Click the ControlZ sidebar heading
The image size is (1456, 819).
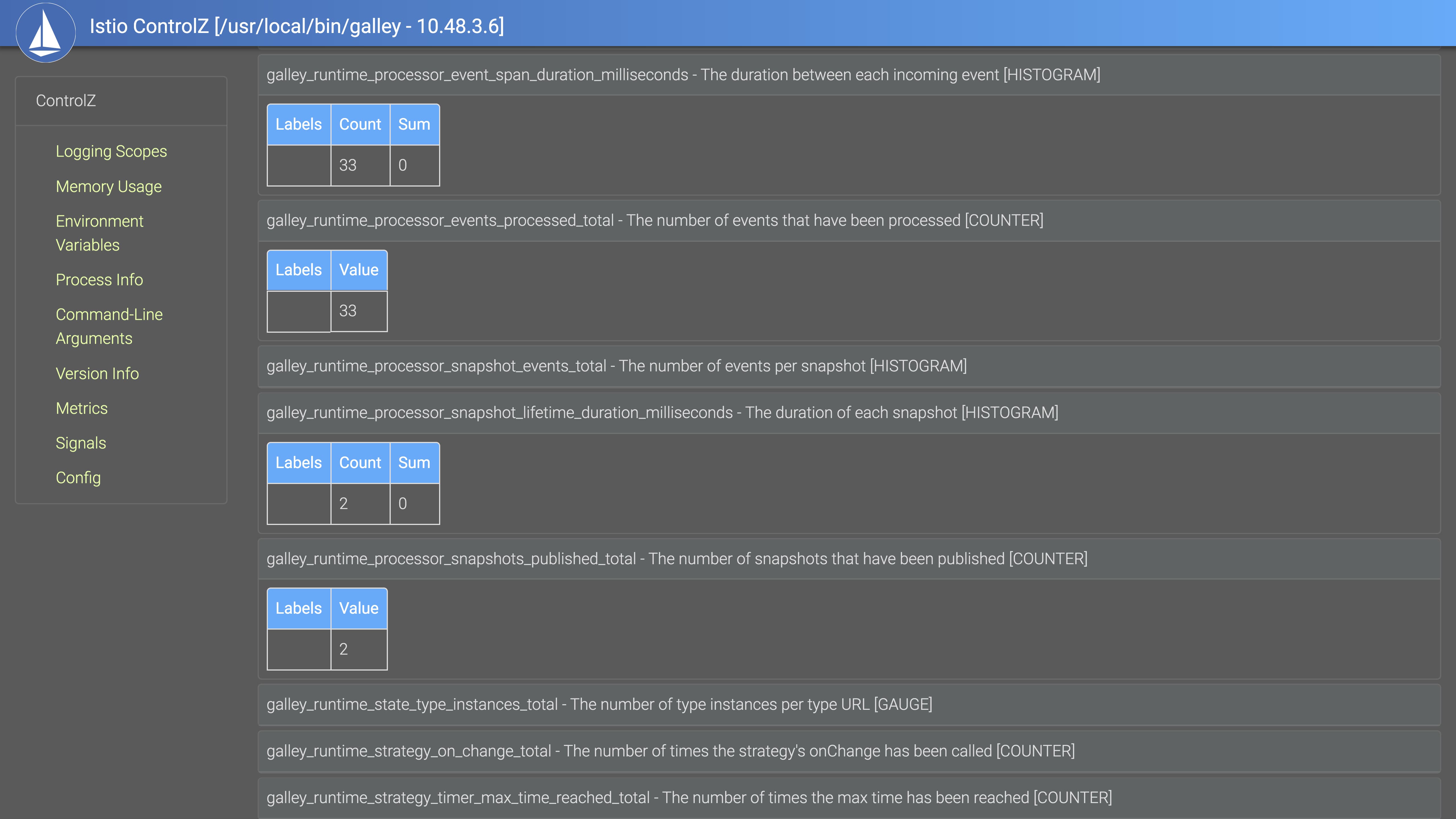66,101
